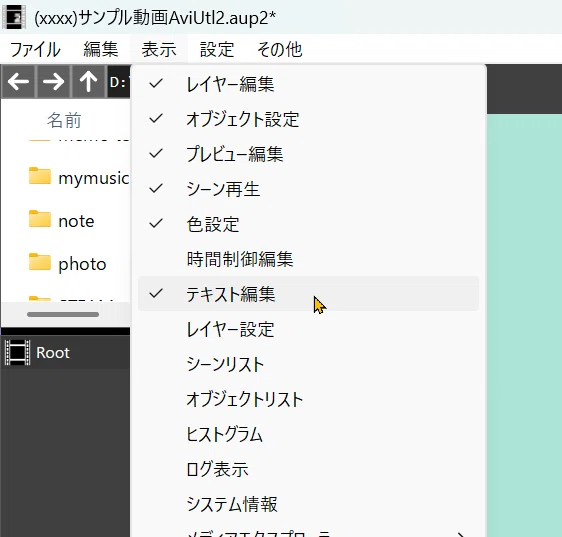Image resolution: width=562 pixels, height=537 pixels.
Task: Open the 編集 menu
Action: point(100,49)
